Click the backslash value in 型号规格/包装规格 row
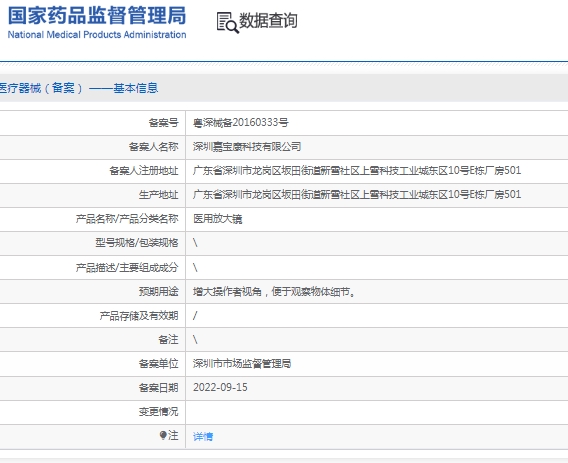568x463 pixels. pyautogui.click(x=195, y=243)
